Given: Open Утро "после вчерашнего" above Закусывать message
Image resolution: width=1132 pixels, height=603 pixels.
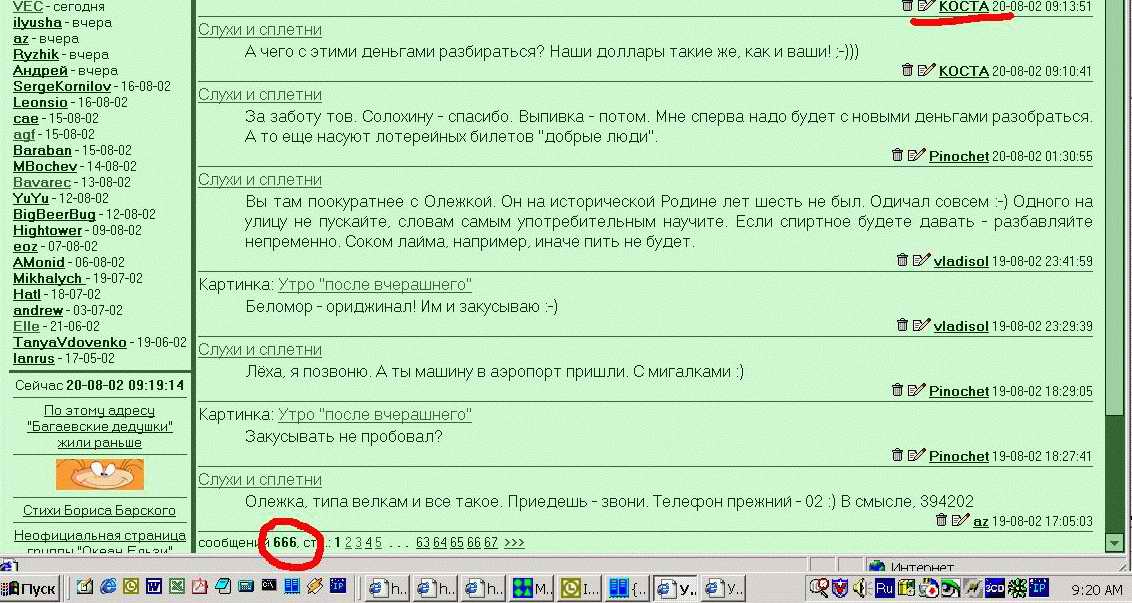Looking at the screenshot, I should [x=375, y=415].
